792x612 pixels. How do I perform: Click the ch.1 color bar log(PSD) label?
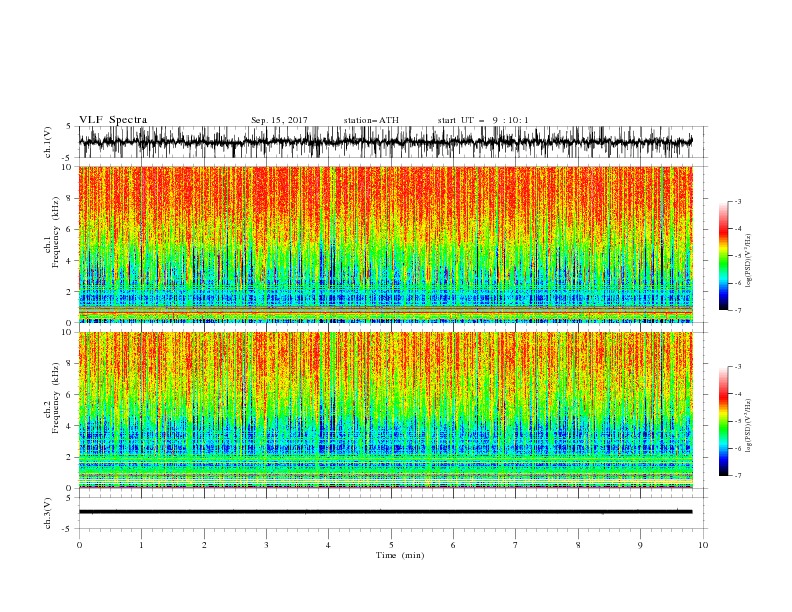(x=750, y=261)
